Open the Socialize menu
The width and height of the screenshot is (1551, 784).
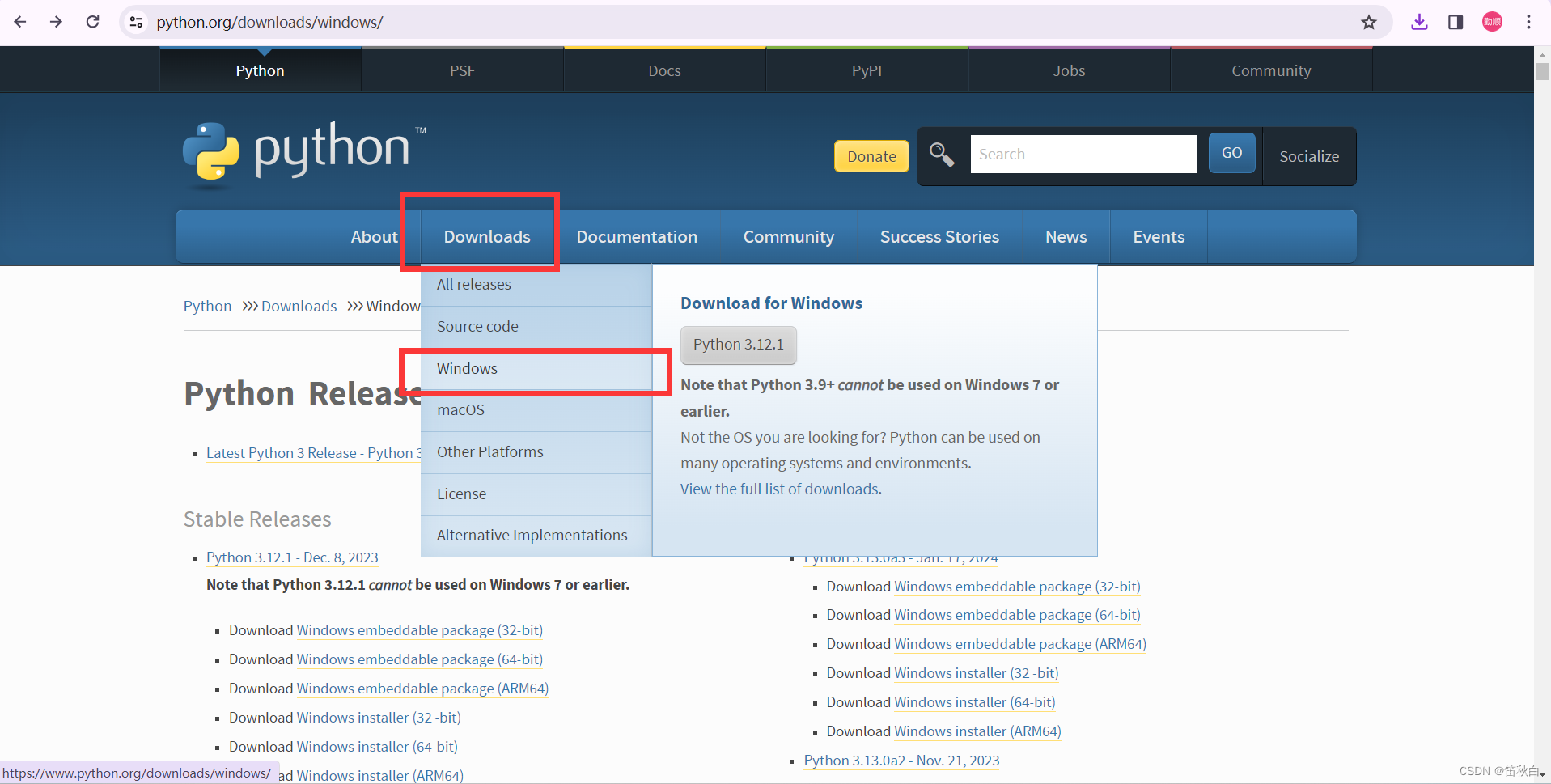pos(1309,156)
